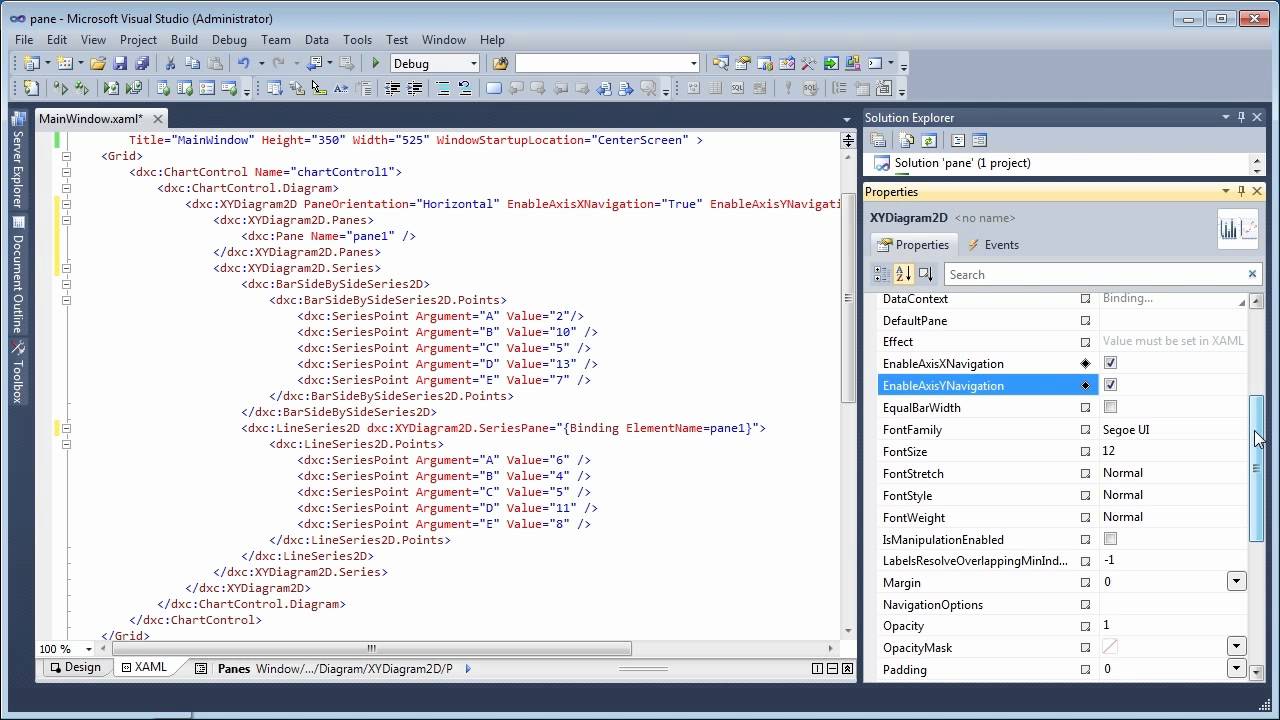The image size is (1280, 720).
Task: Open the 100% zoom dropdown
Action: pos(89,648)
